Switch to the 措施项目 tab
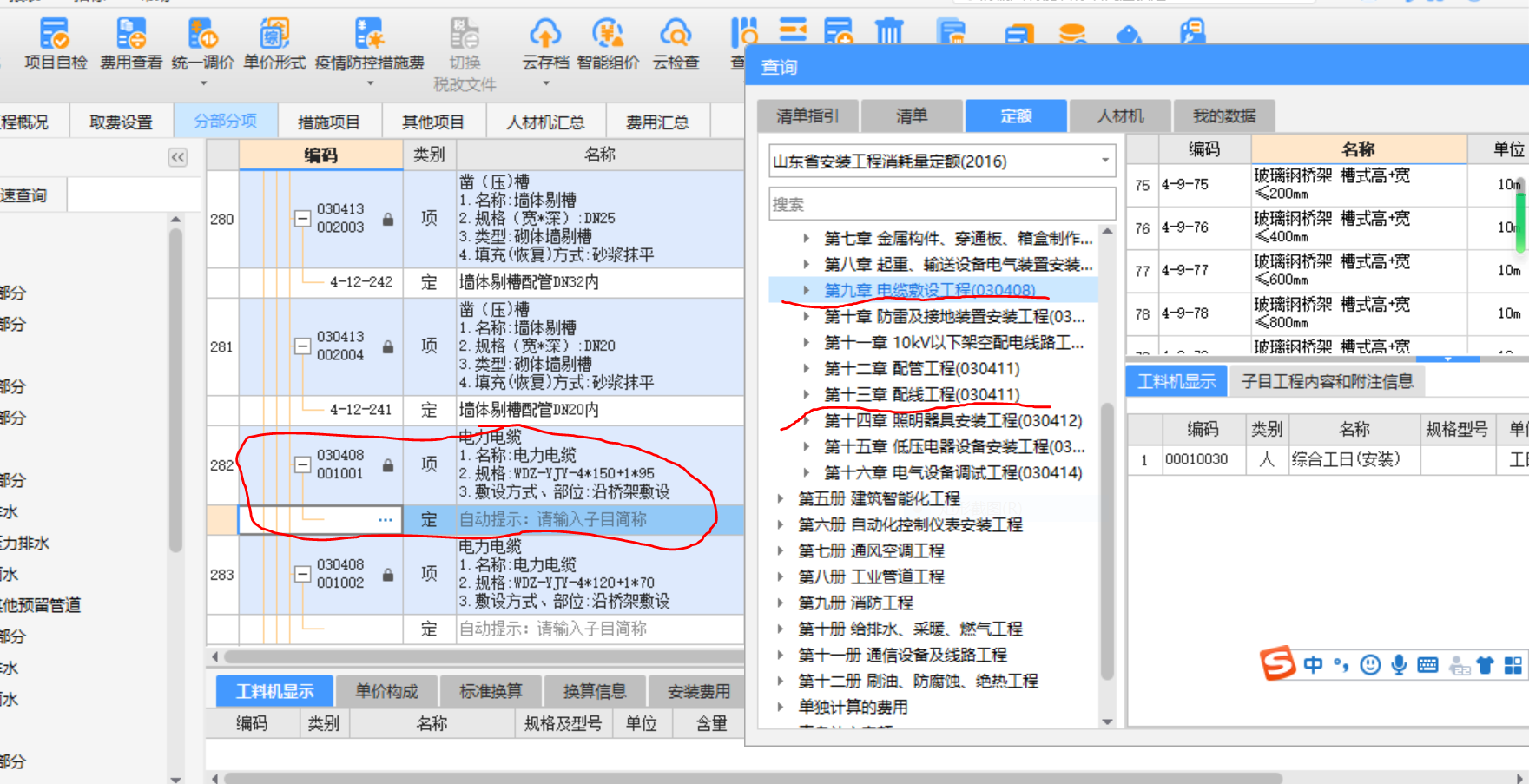Screen dimensions: 1529x784 329,122
